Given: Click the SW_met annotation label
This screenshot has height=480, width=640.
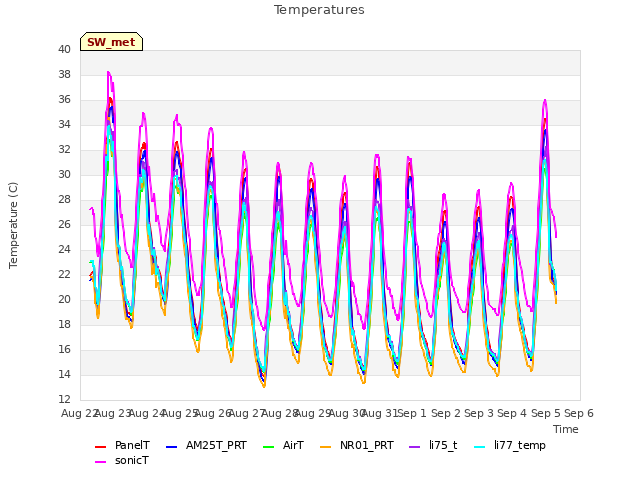Looking at the screenshot, I should [x=111, y=42].
